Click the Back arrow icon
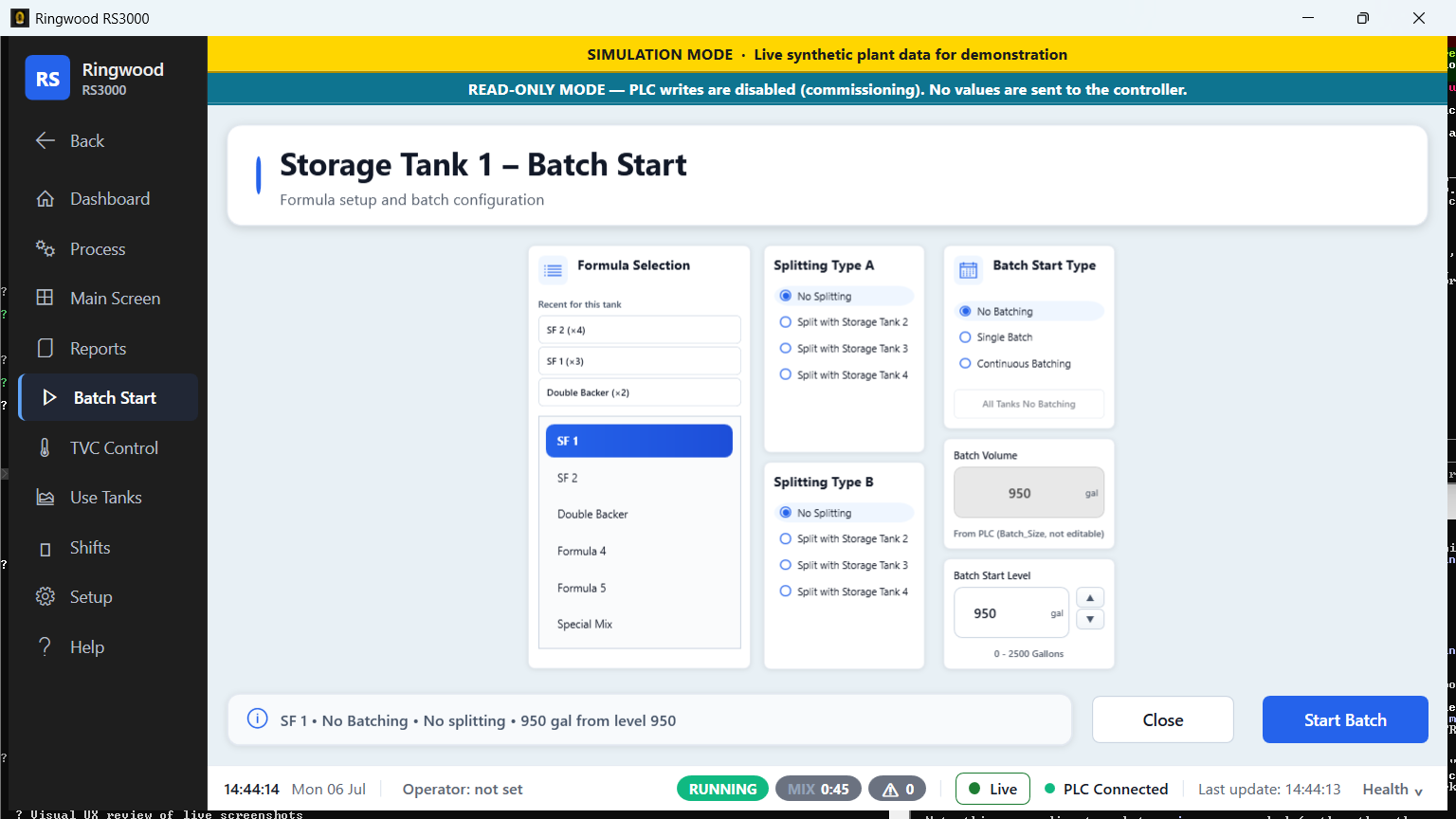 coord(45,140)
